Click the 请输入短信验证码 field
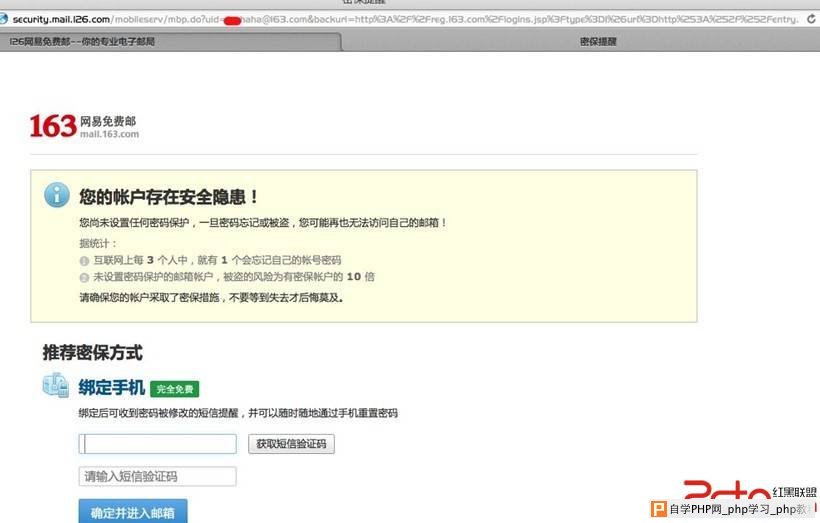Viewport: 820px width, 523px height. point(157,476)
